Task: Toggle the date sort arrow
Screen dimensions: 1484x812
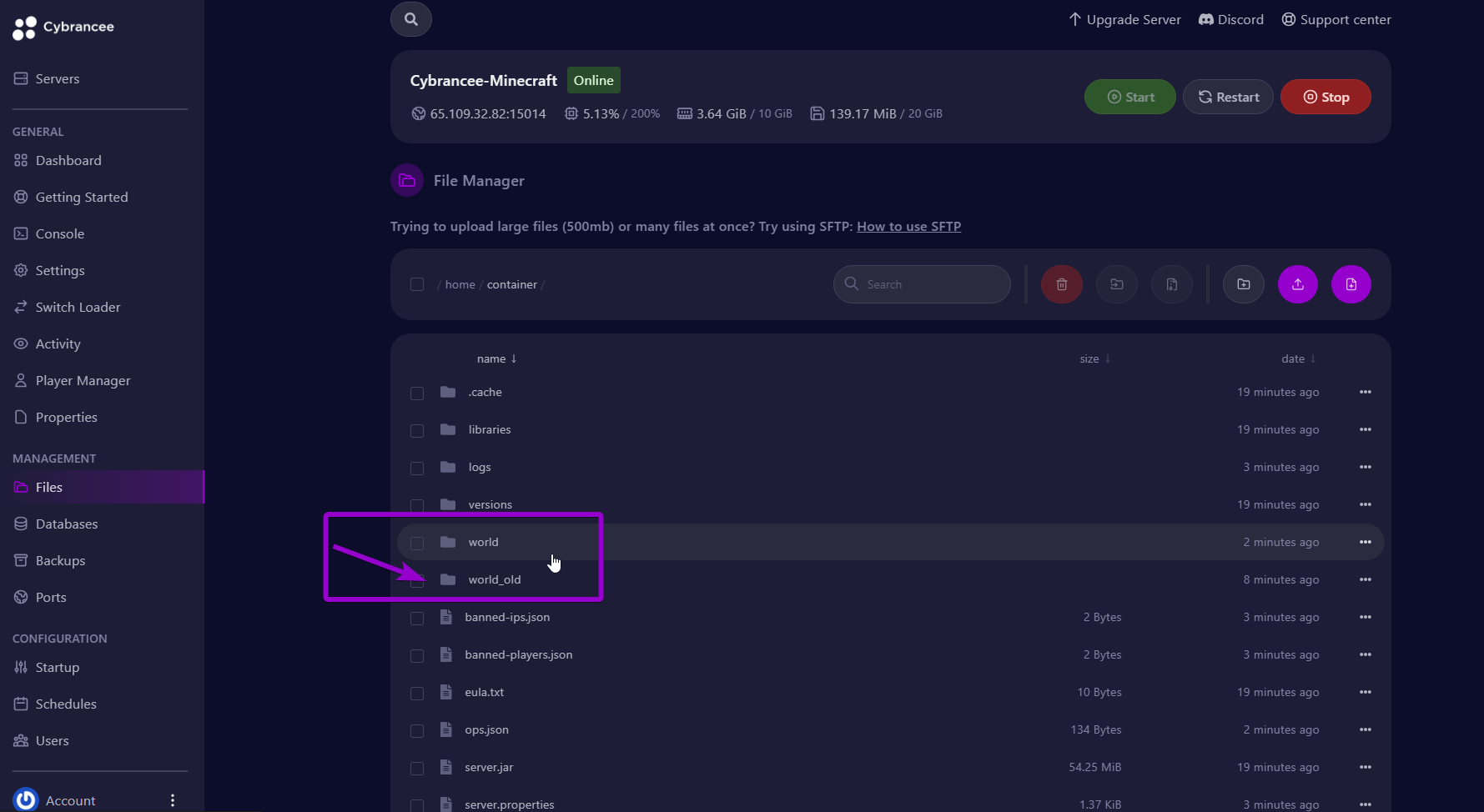Action: [x=1310, y=358]
